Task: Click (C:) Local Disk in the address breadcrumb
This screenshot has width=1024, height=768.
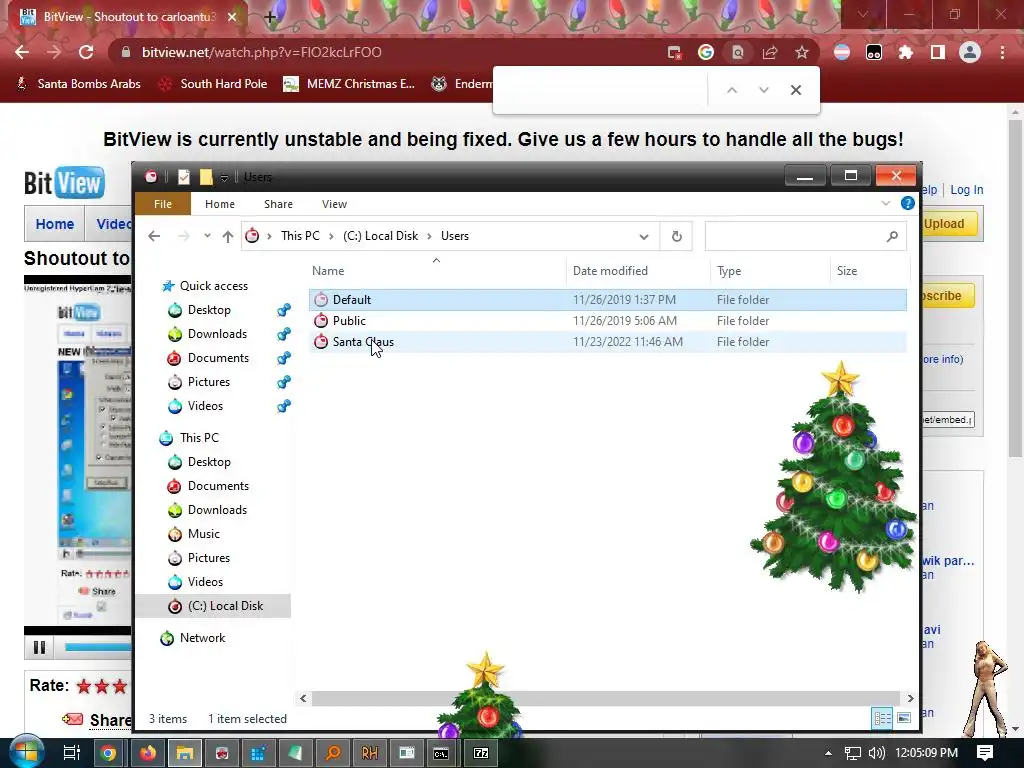Action: [381, 236]
